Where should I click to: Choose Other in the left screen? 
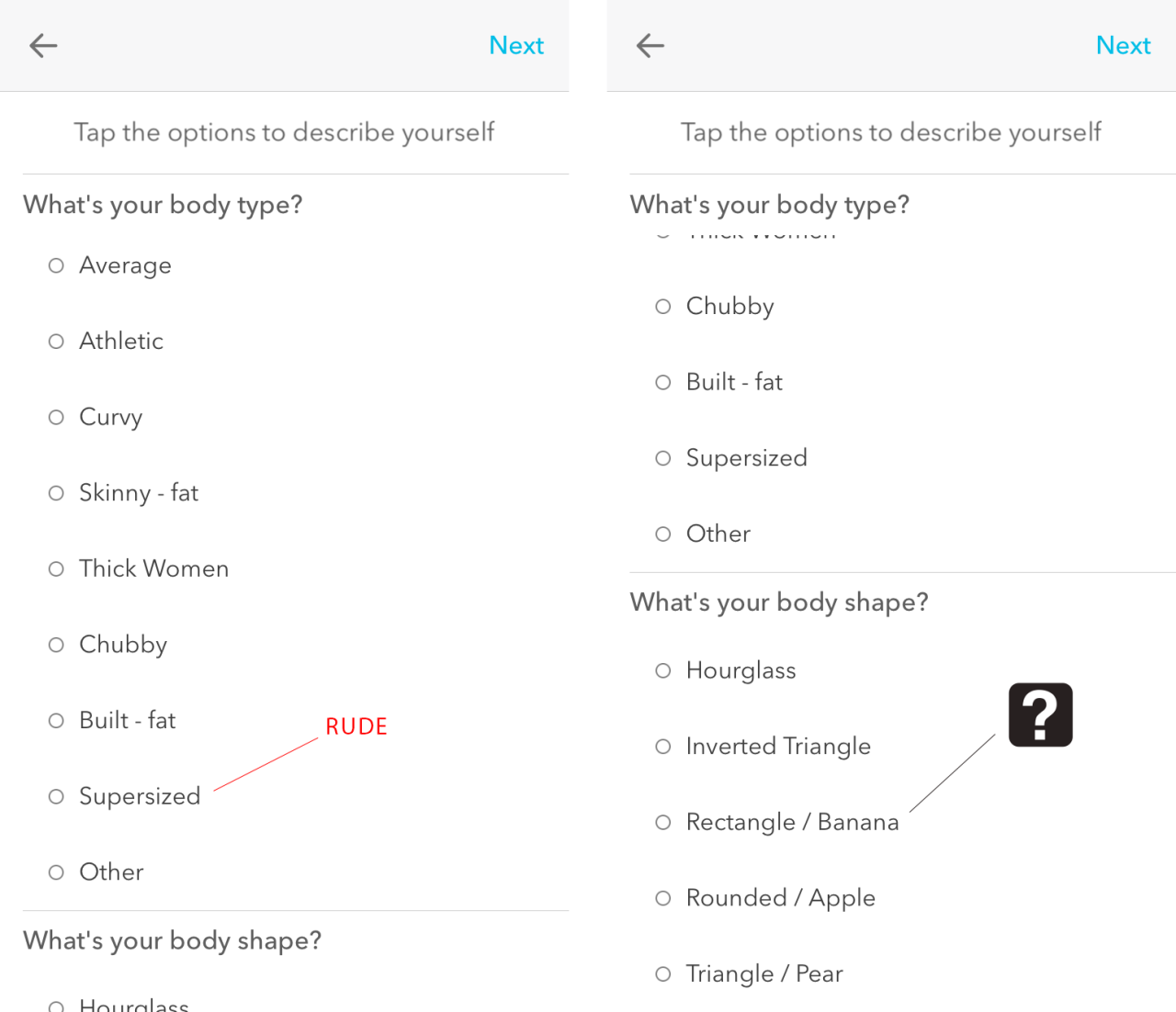click(x=57, y=872)
